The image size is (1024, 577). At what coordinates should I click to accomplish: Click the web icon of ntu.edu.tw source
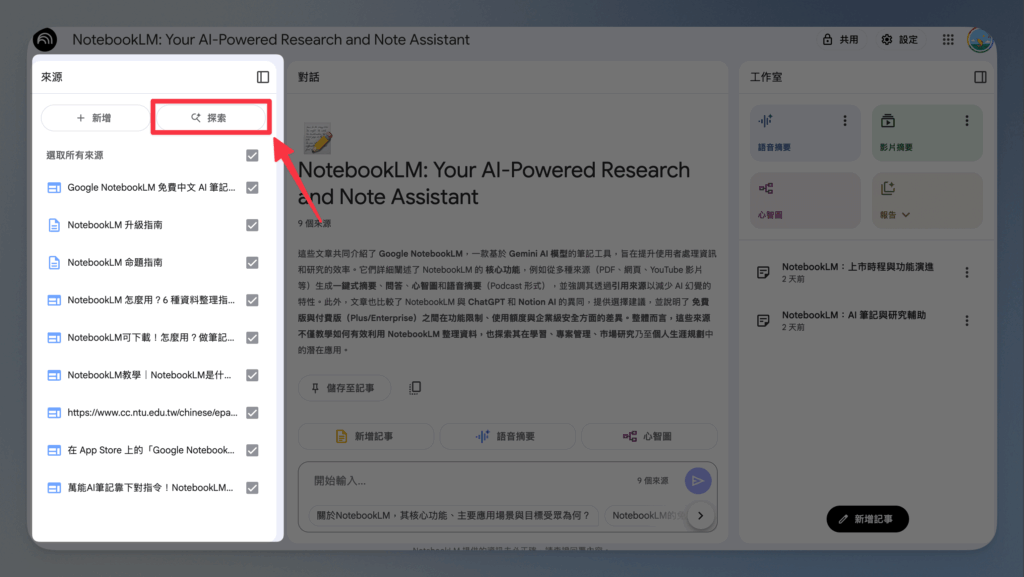click(54, 413)
